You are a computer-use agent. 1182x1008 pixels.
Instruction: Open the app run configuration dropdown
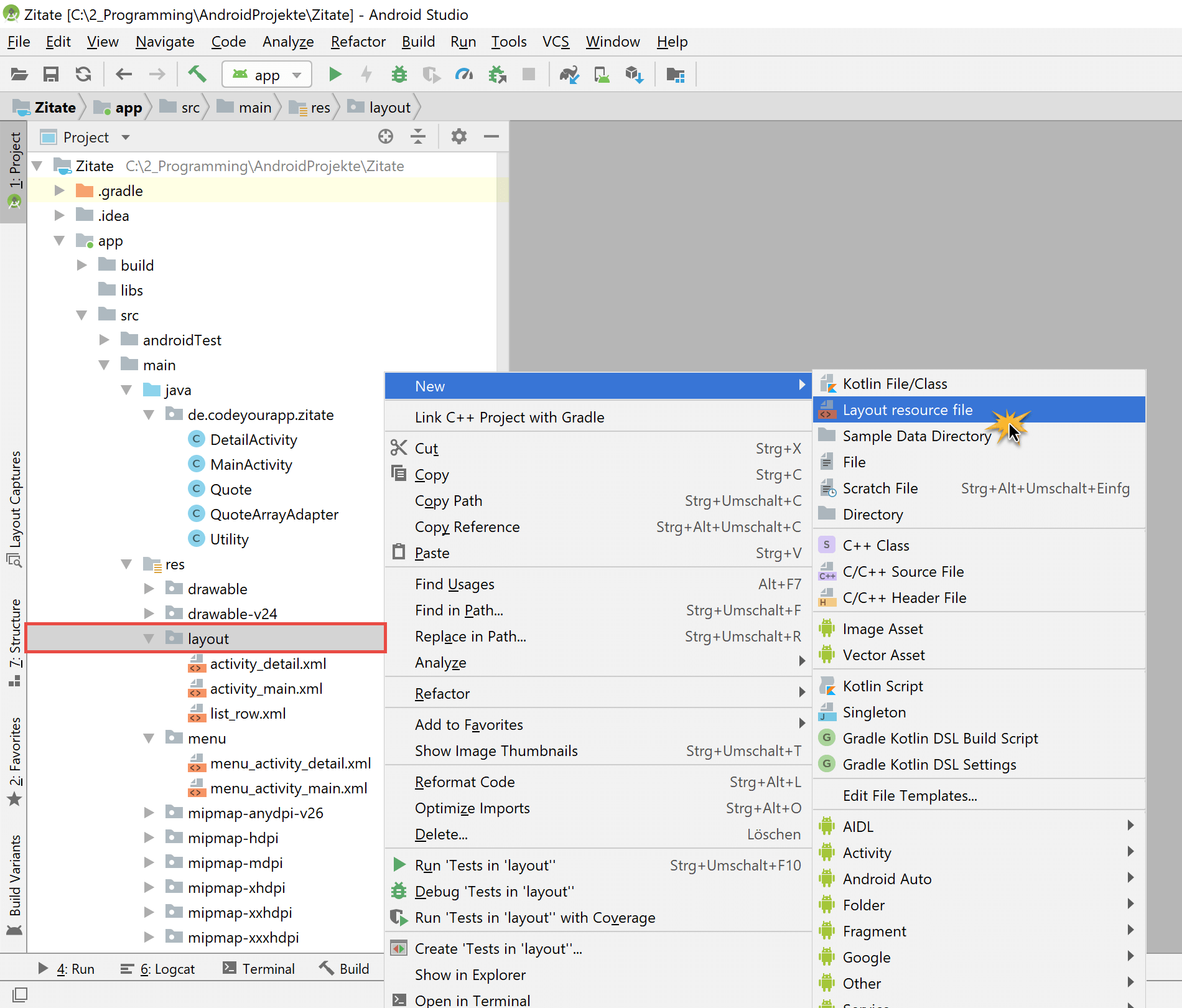point(267,75)
